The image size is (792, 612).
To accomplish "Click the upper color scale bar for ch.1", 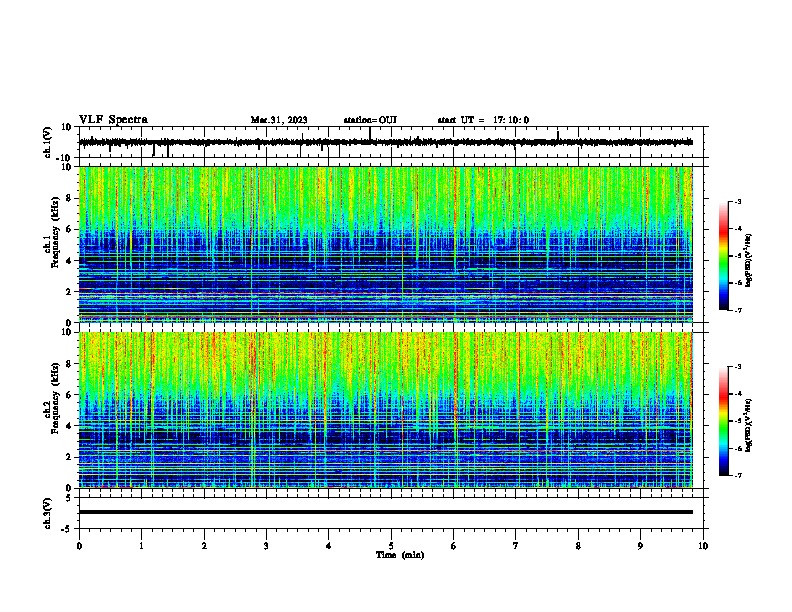I will tap(724, 256).
